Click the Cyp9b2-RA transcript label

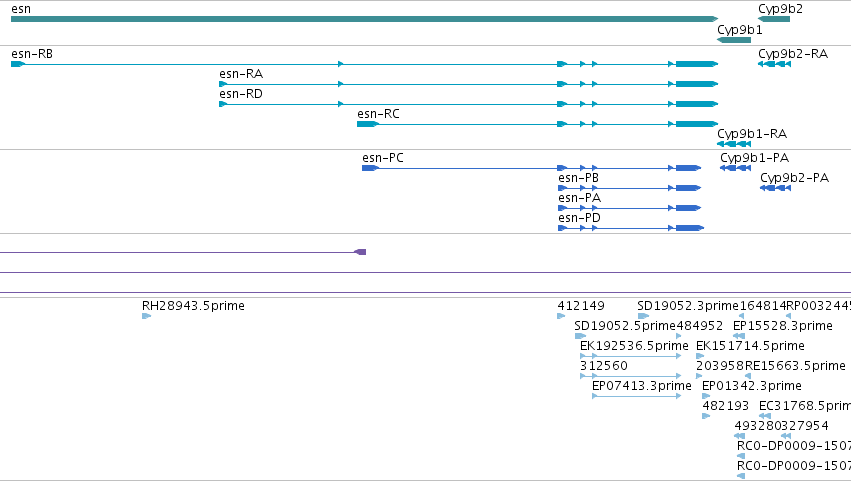tap(793, 54)
